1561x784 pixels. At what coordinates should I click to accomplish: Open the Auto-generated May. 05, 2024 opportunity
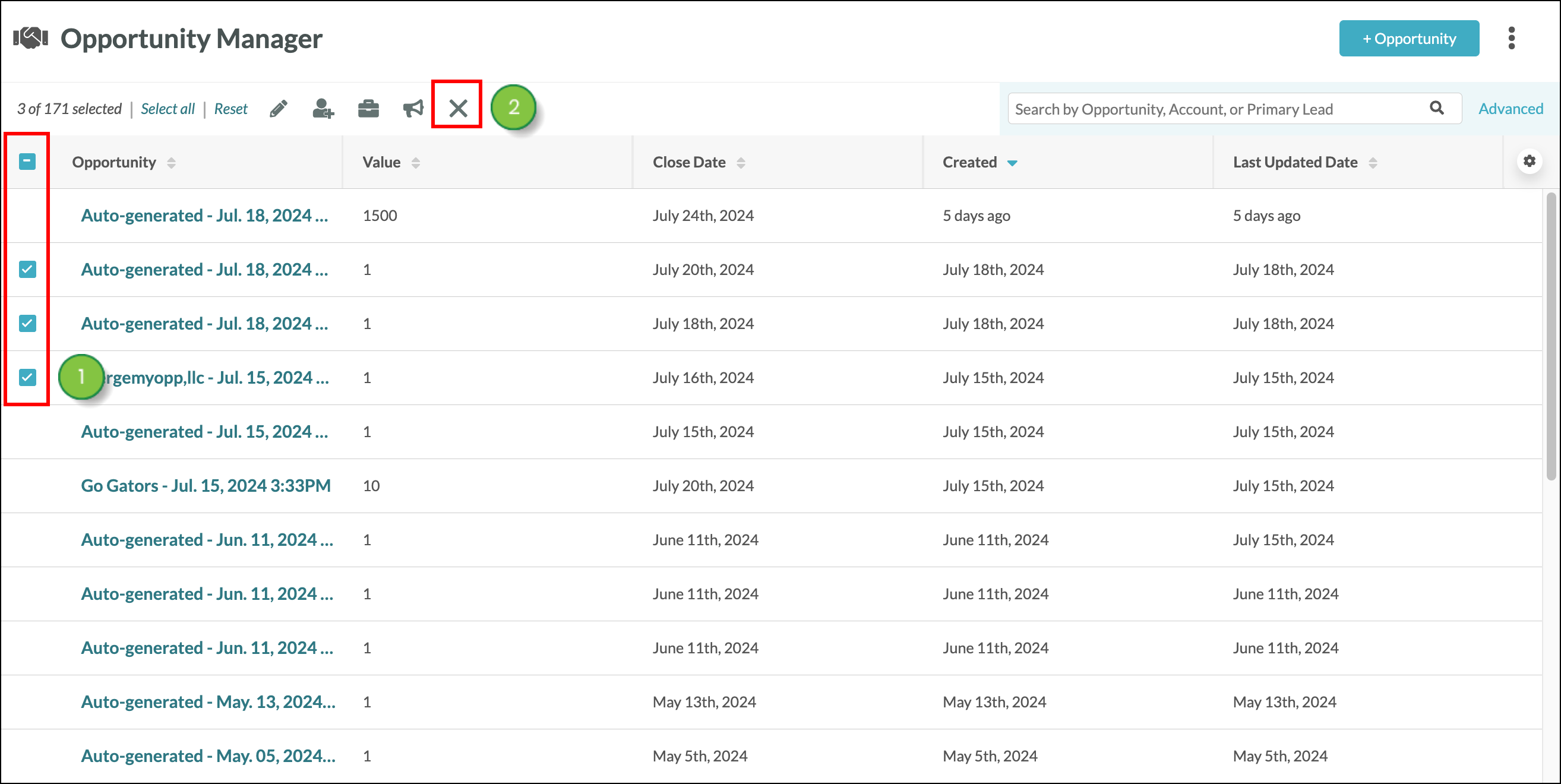click(x=208, y=756)
